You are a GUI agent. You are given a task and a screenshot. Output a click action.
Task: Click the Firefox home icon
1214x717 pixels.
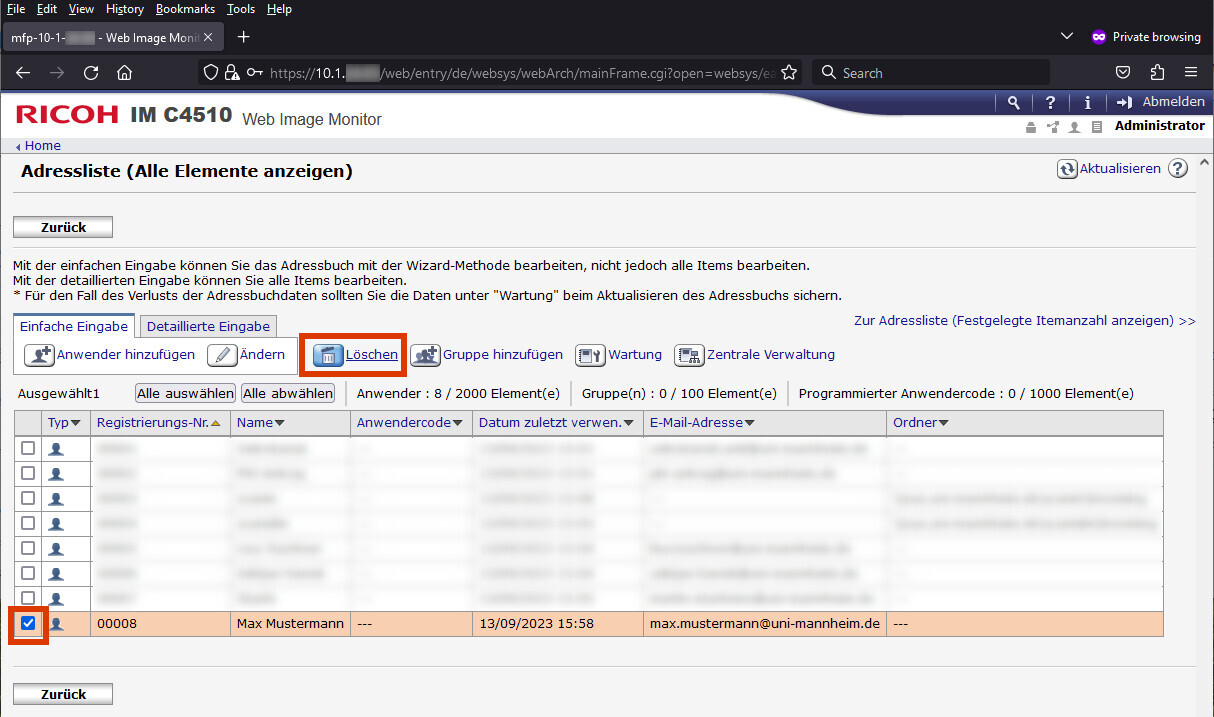pyautogui.click(x=124, y=73)
